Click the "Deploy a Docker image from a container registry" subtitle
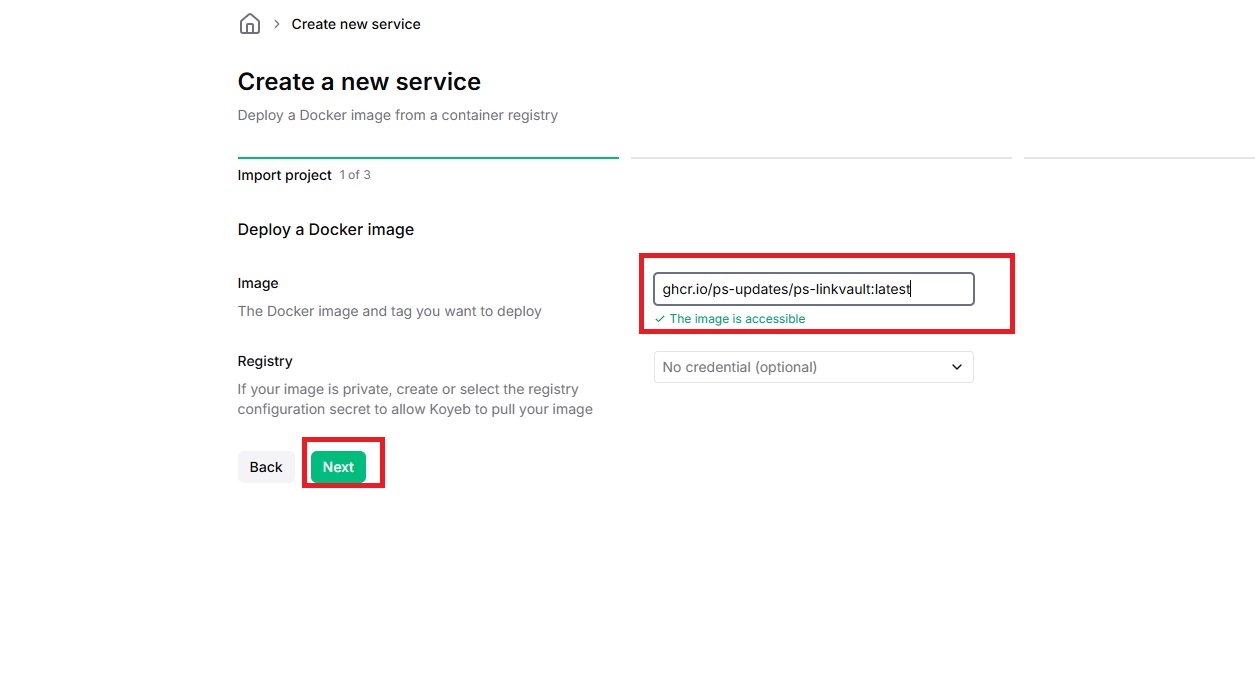This screenshot has height=677, width=1255. 398,115
